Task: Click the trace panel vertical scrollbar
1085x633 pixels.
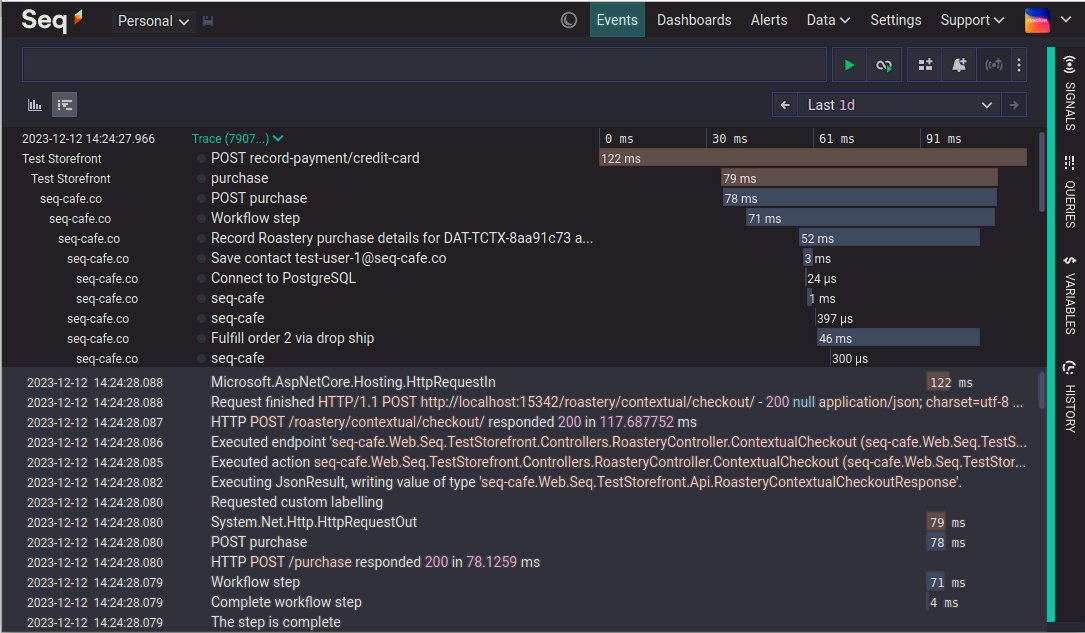Action: tap(1042, 173)
